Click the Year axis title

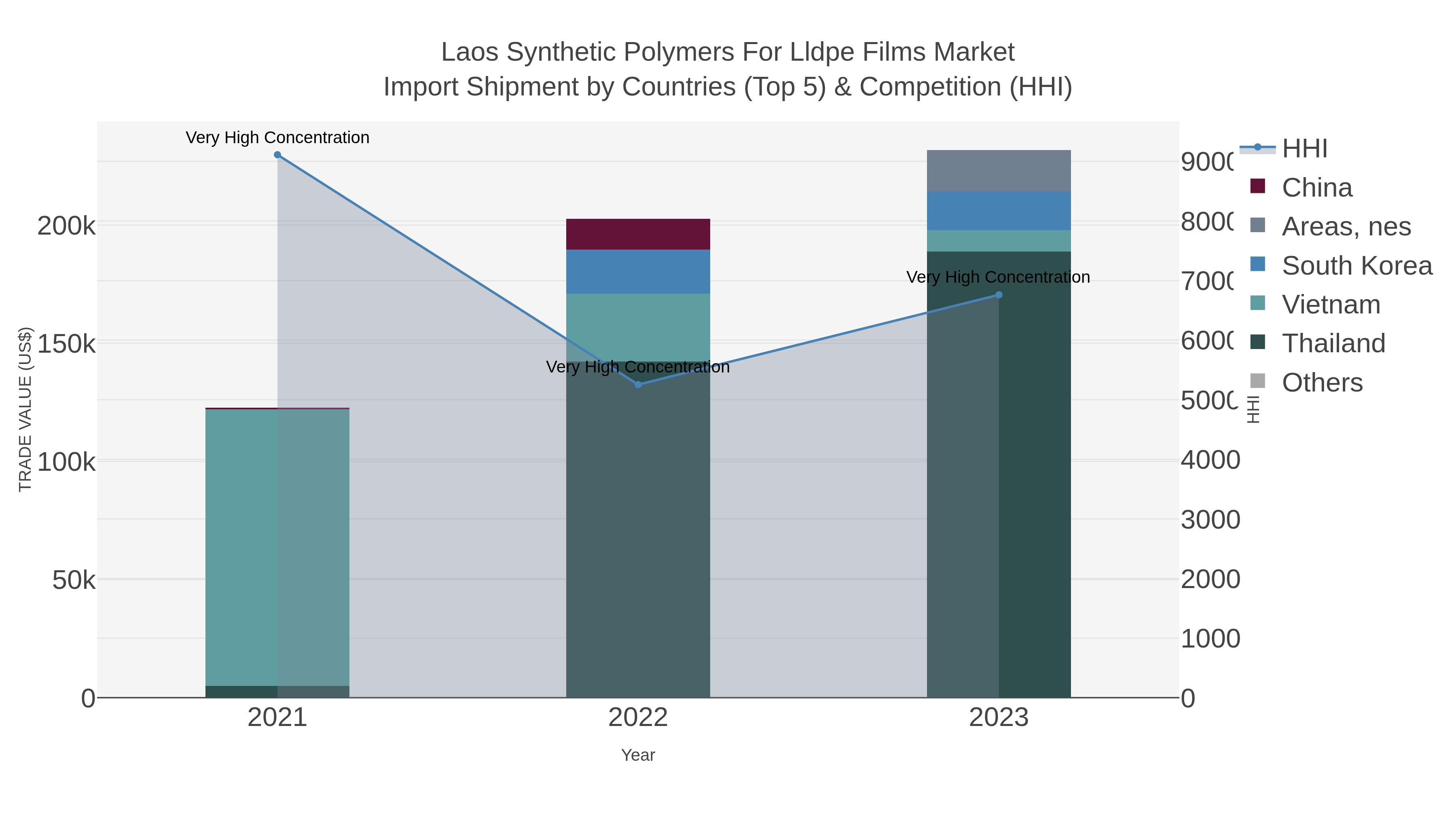[x=638, y=755]
